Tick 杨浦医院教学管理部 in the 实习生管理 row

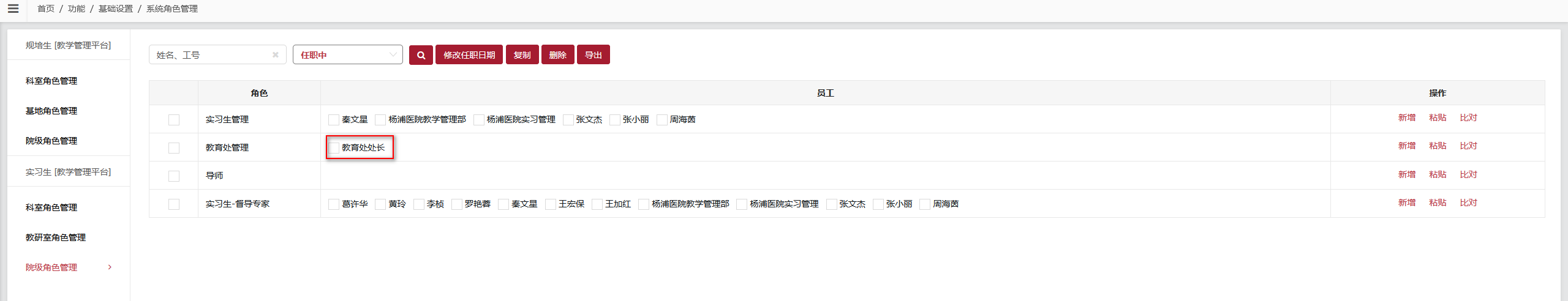click(380, 119)
